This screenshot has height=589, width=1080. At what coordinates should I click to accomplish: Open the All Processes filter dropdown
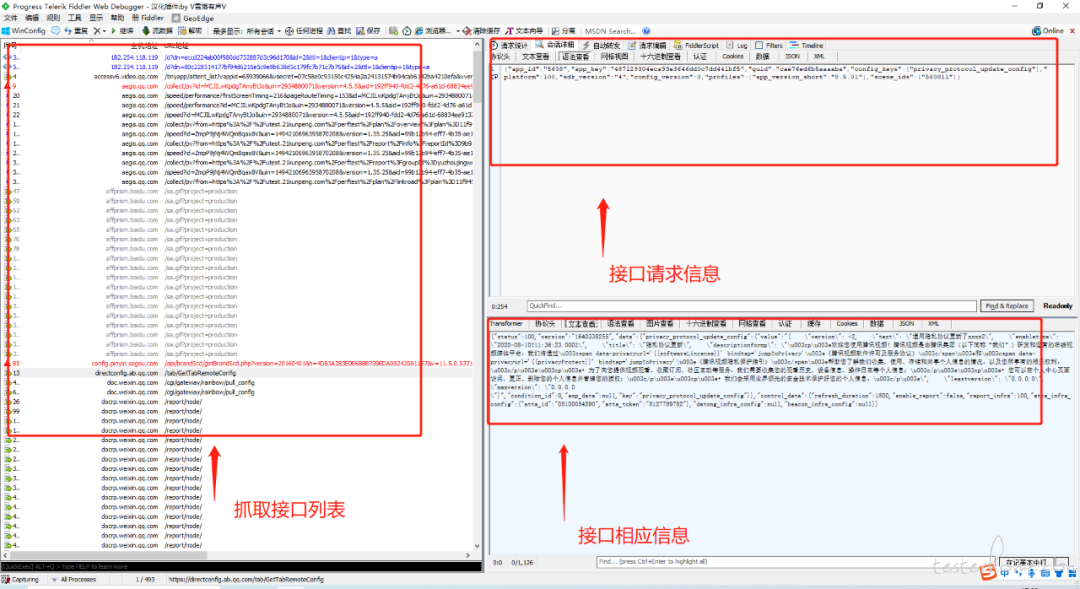coord(74,579)
